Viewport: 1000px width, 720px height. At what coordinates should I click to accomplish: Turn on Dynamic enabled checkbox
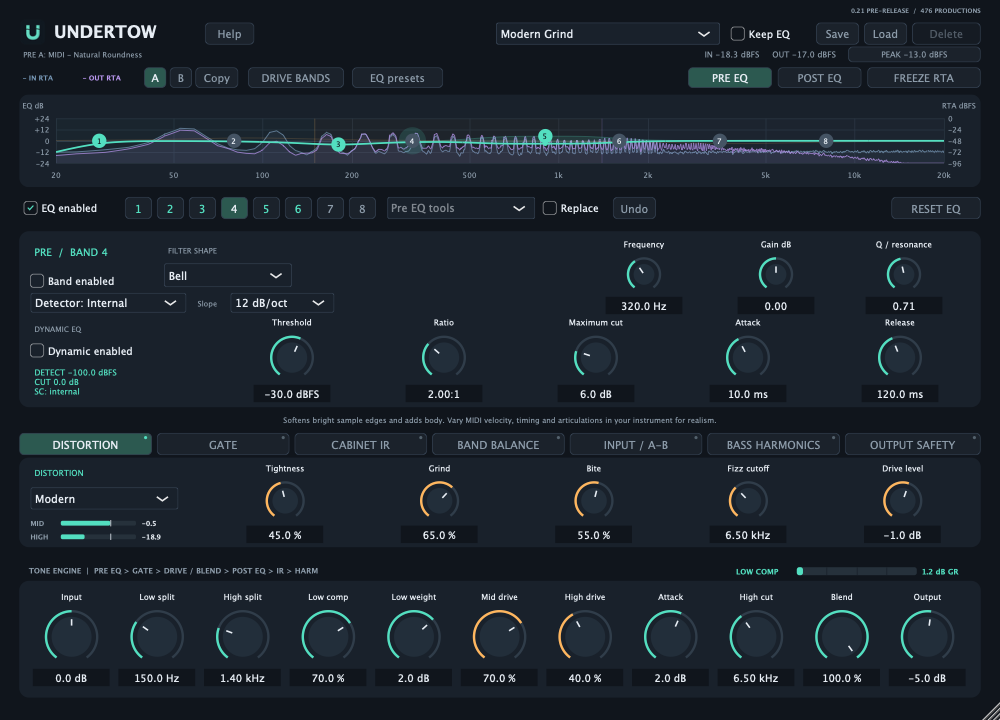[x=37, y=351]
